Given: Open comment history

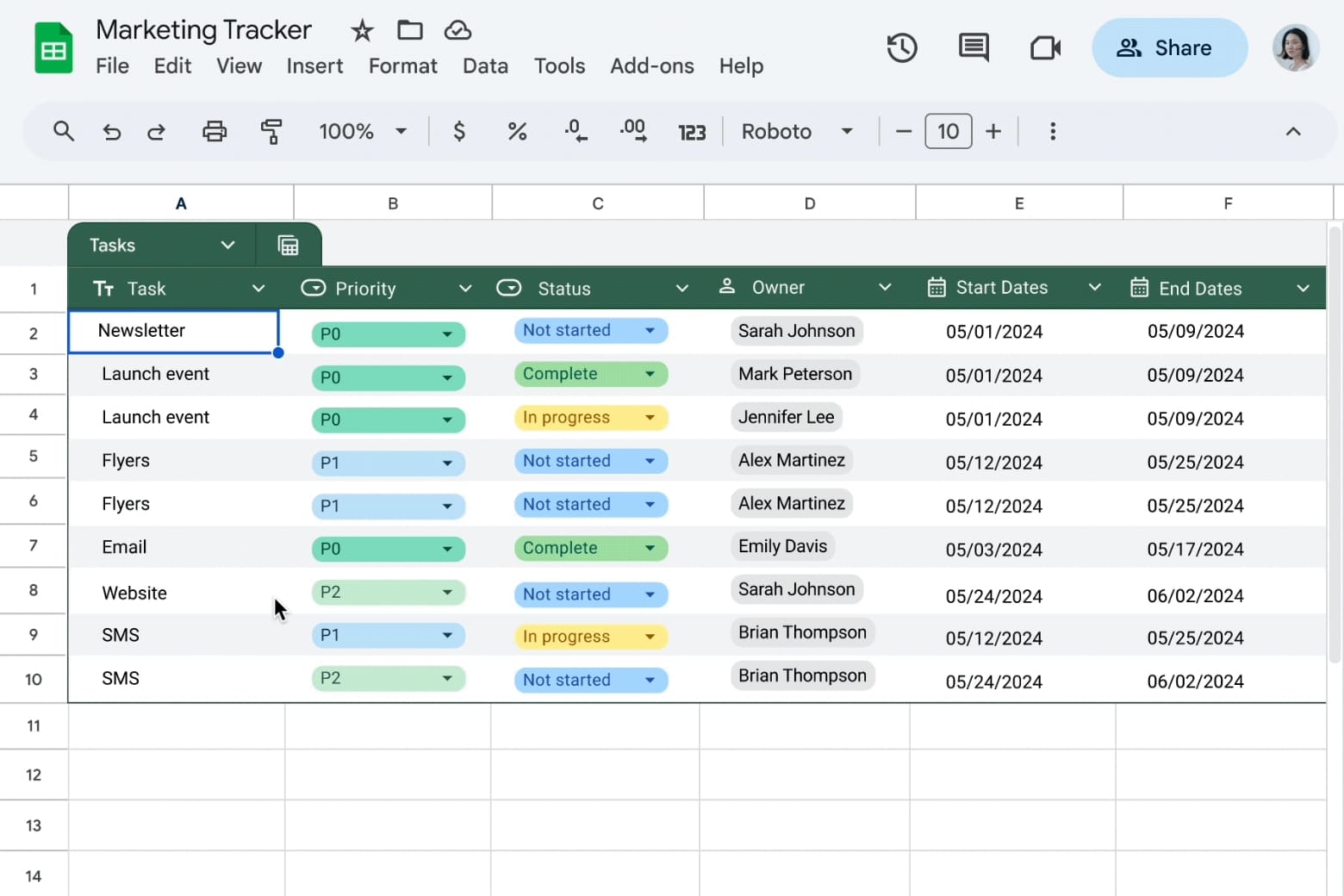Looking at the screenshot, I should (x=973, y=47).
